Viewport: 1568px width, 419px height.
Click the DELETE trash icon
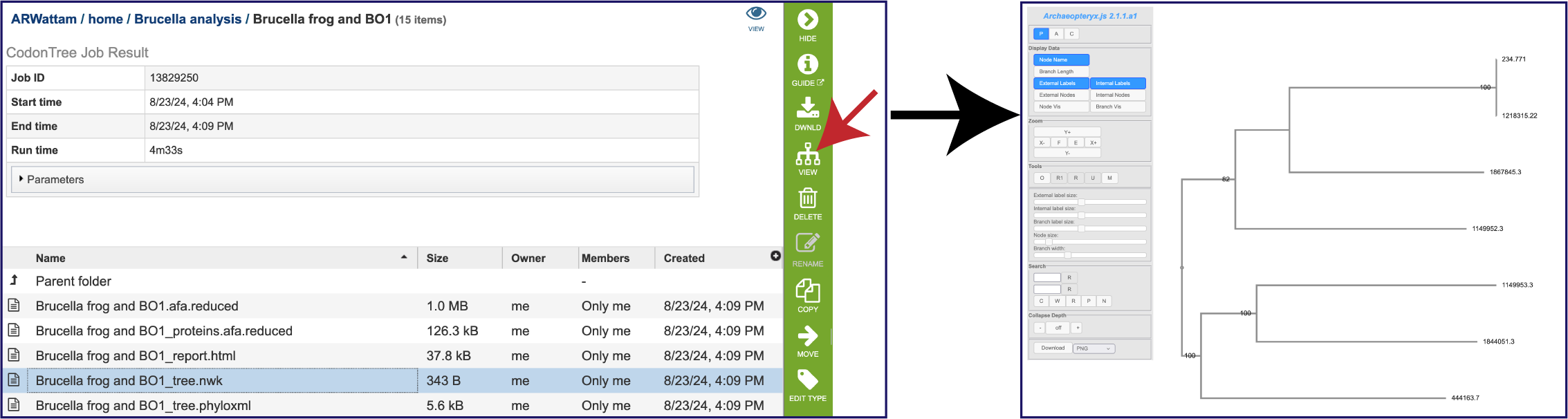coord(807,199)
